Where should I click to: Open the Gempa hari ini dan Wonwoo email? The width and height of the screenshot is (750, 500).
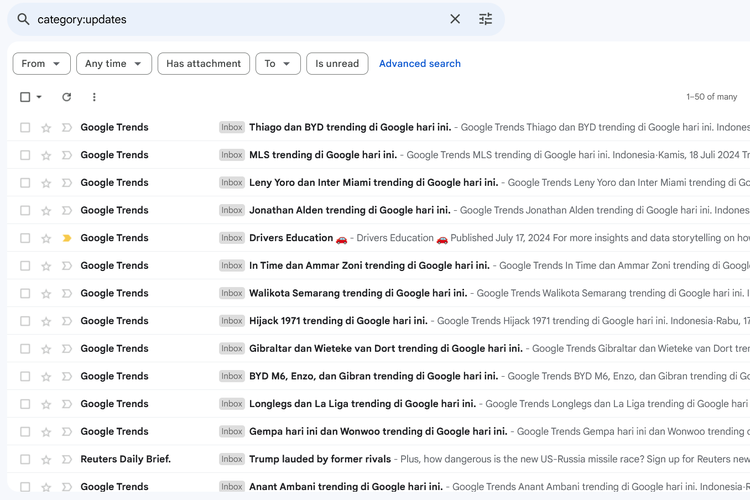click(378, 432)
